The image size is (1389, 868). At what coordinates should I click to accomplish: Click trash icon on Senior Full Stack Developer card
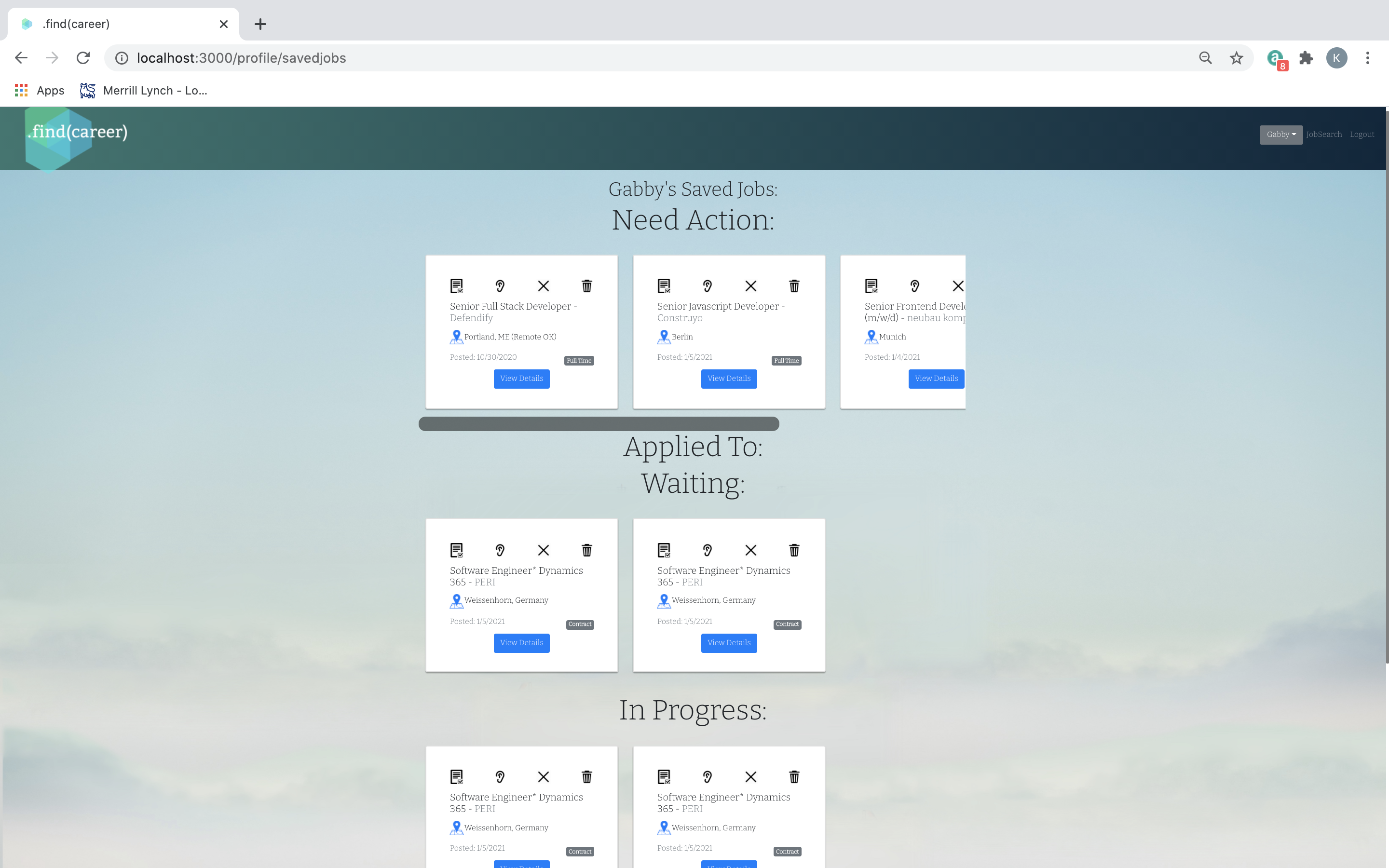point(586,286)
